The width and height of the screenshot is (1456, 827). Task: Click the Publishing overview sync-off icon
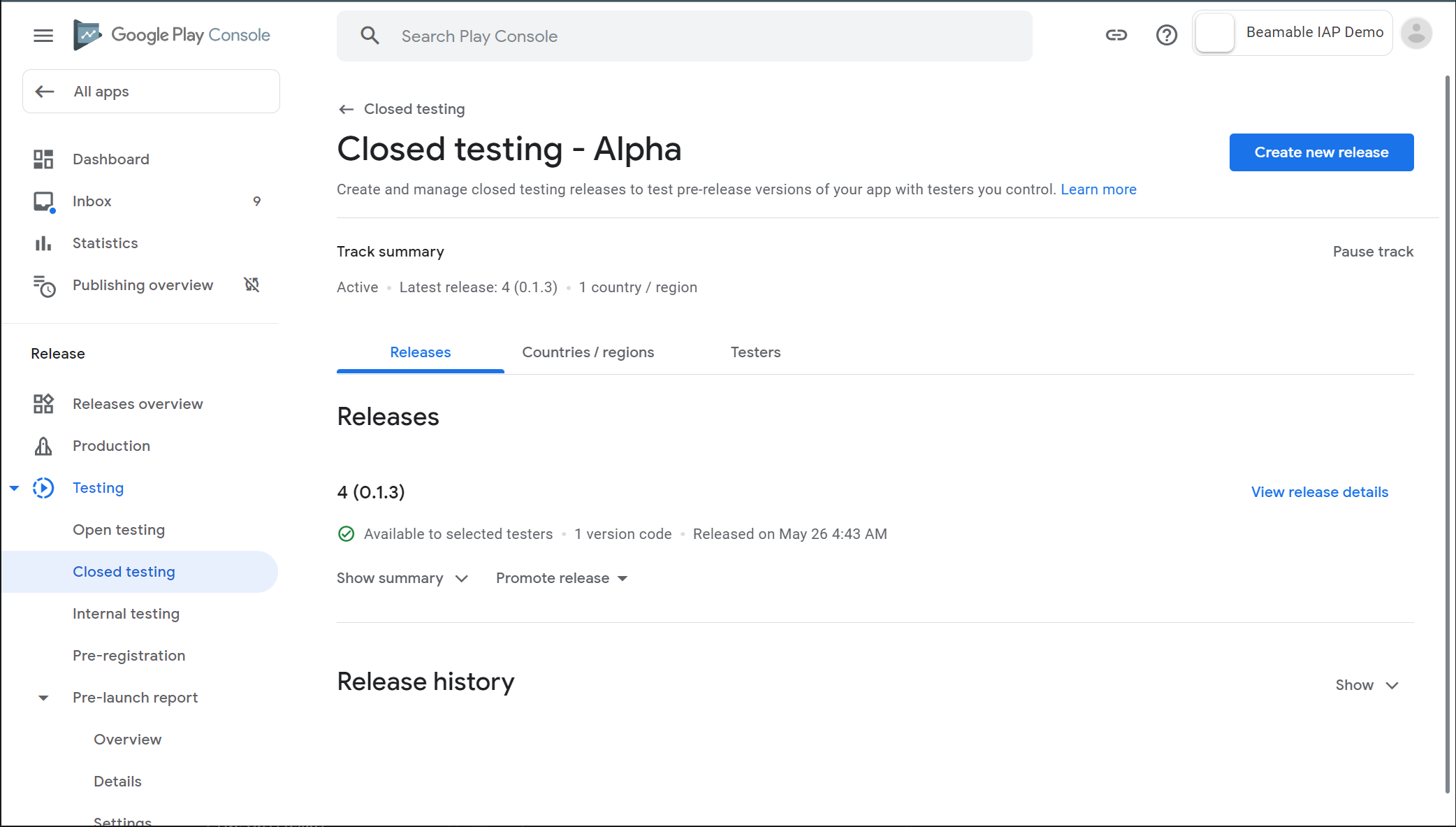pyautogui.click(x=252, y=285)
